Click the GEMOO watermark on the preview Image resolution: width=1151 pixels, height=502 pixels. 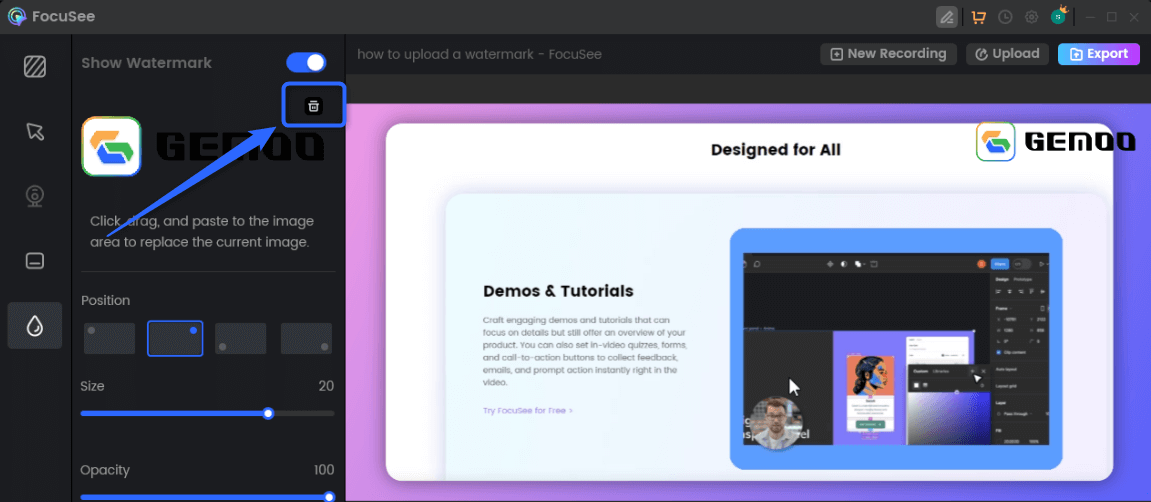(x=1055, y=142)
